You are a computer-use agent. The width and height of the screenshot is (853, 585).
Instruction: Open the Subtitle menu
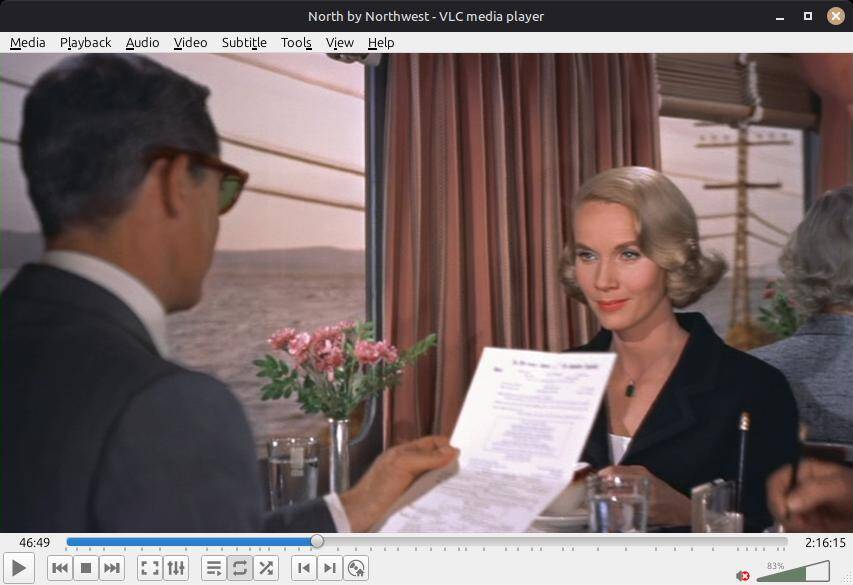click(x=244, y=42)
